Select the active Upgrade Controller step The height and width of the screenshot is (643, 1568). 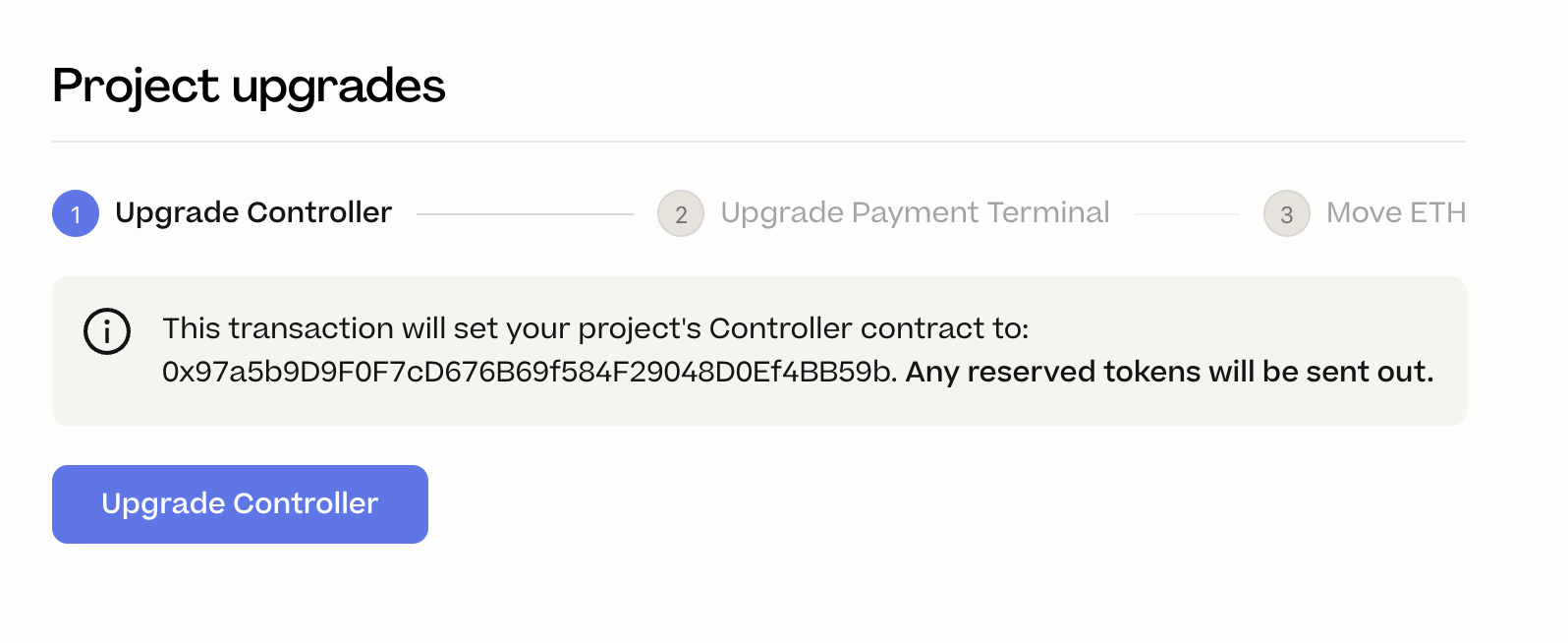252,212
